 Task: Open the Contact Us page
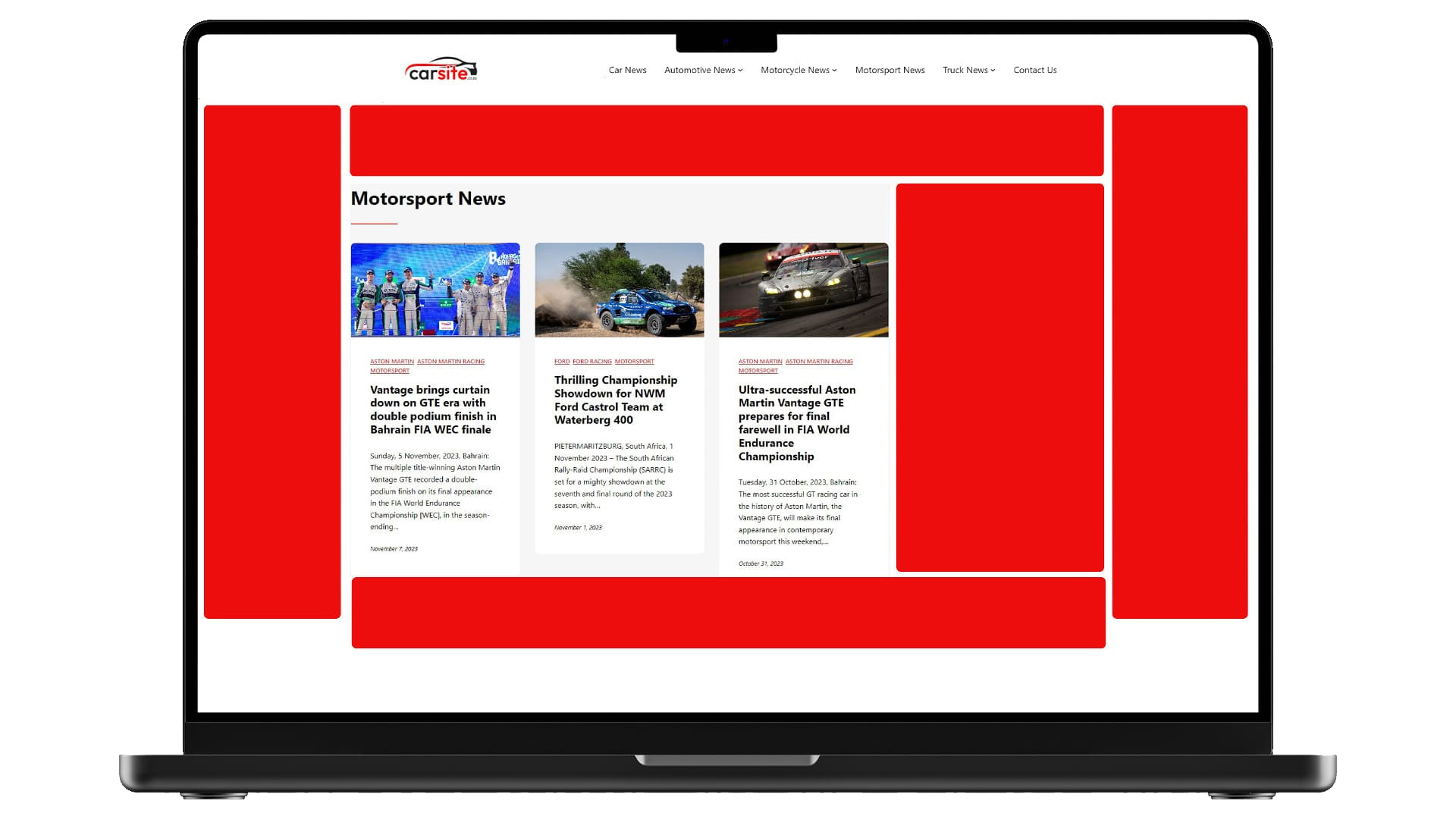click(x=1034, y=70)
